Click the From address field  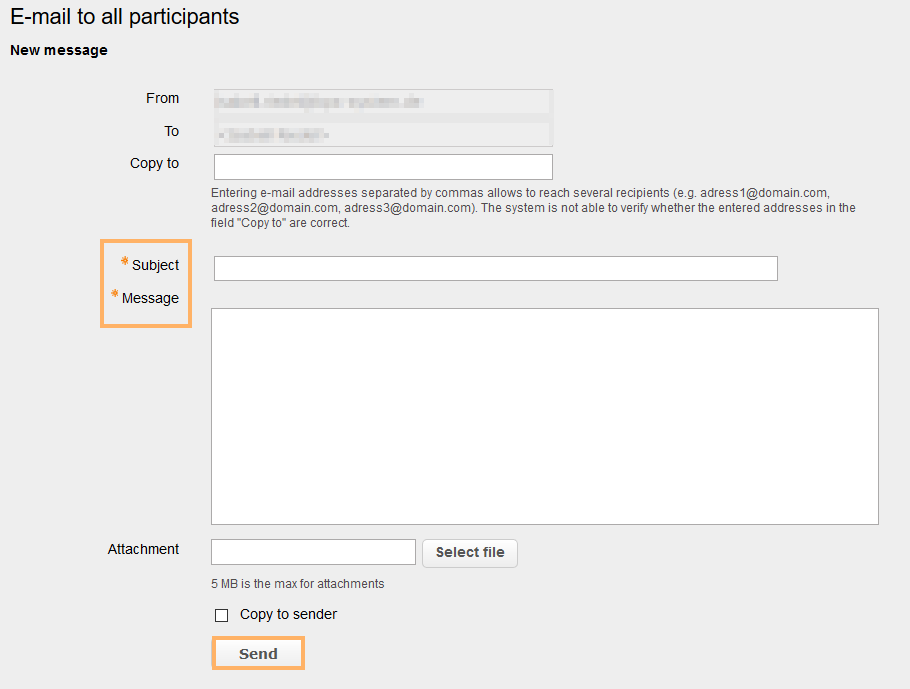click(382, 100)
